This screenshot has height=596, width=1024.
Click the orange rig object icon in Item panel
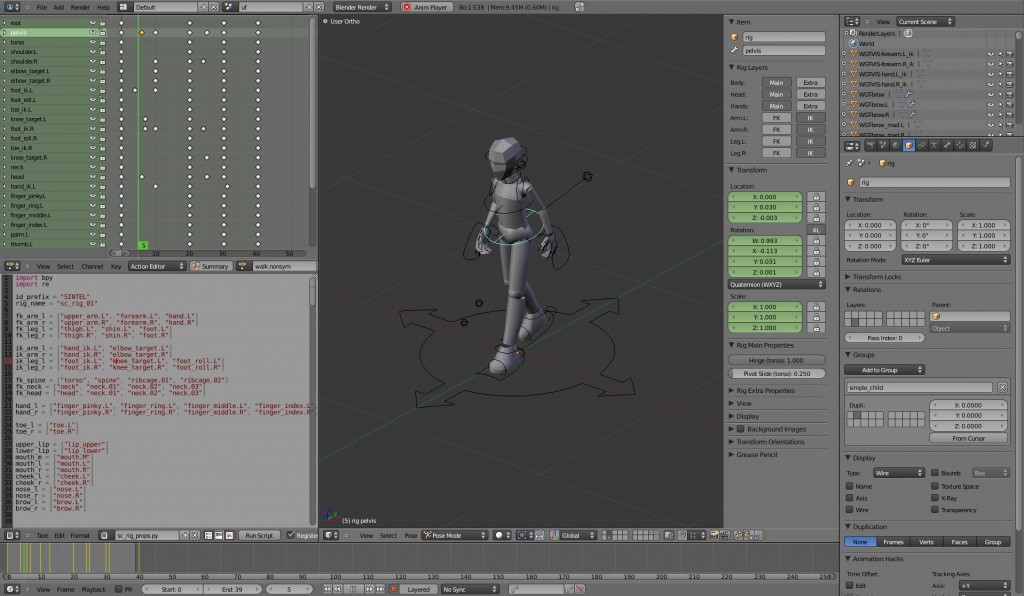click(735, 36)
